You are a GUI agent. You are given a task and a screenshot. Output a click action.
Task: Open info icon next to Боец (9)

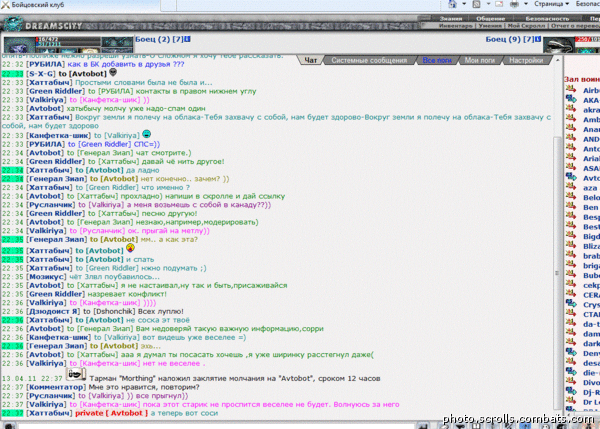pos(538,39)
